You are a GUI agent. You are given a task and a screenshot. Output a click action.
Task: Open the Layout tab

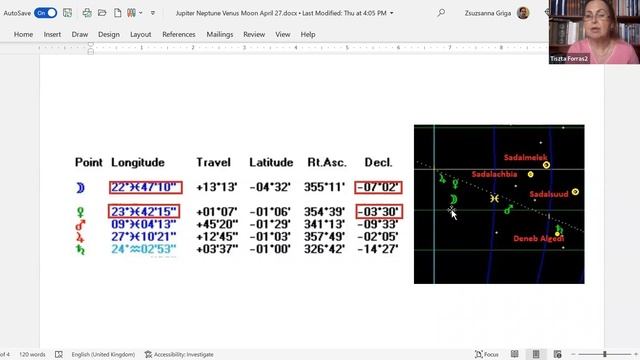(140, 35)
